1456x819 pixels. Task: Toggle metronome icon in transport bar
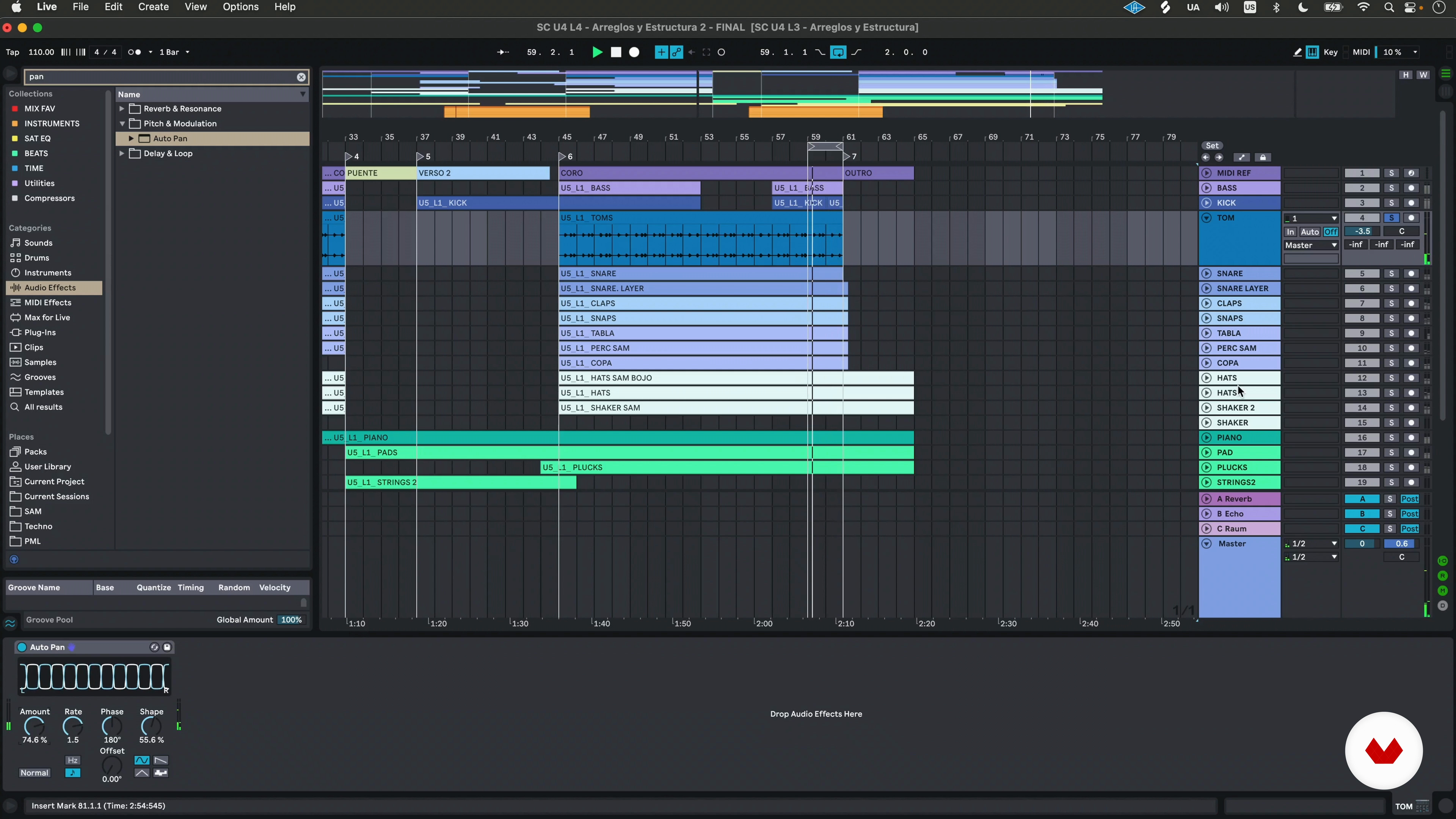click(x=135, y=52)
